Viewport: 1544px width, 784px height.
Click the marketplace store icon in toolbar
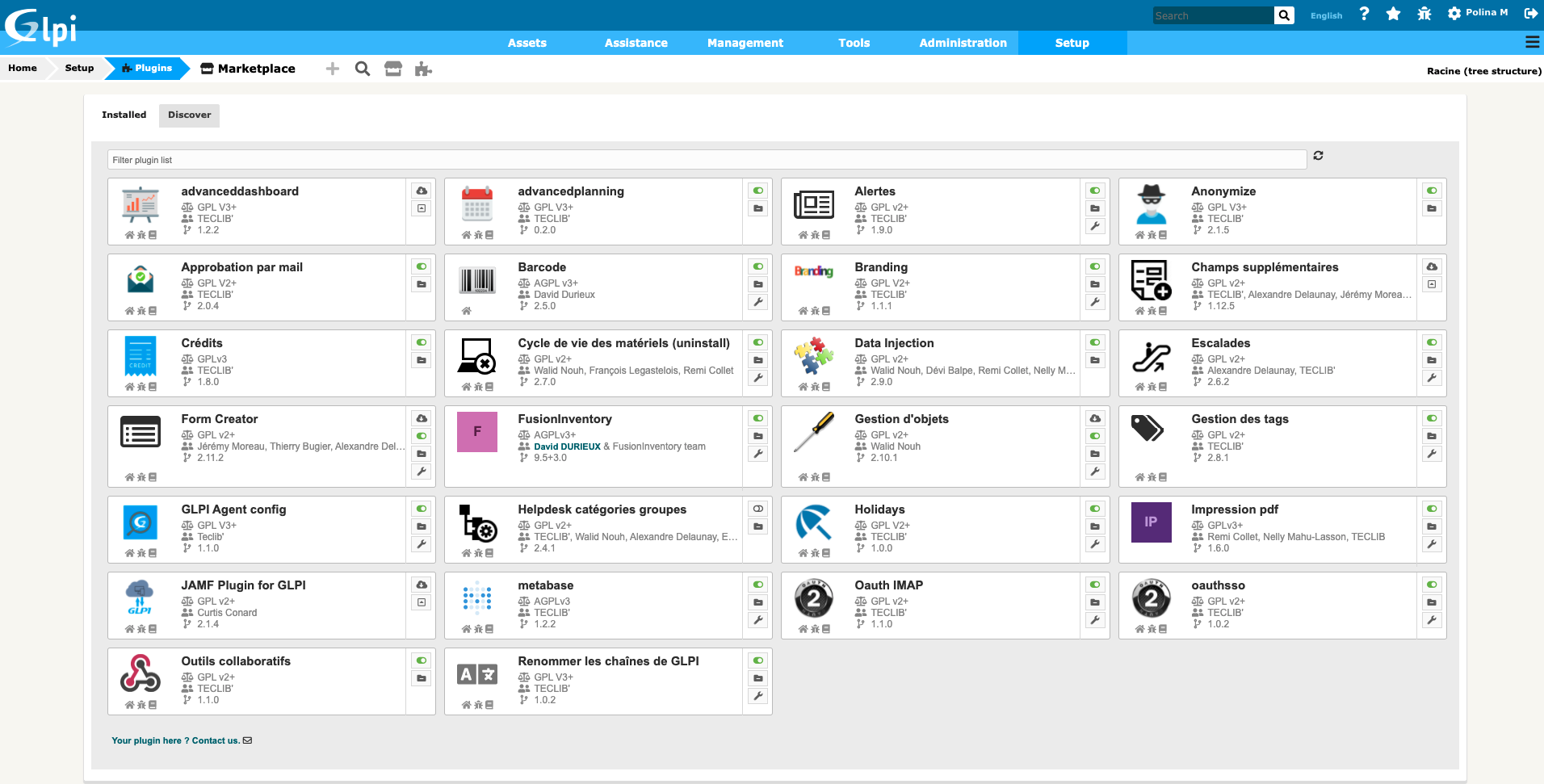click(x=393, y=69)
